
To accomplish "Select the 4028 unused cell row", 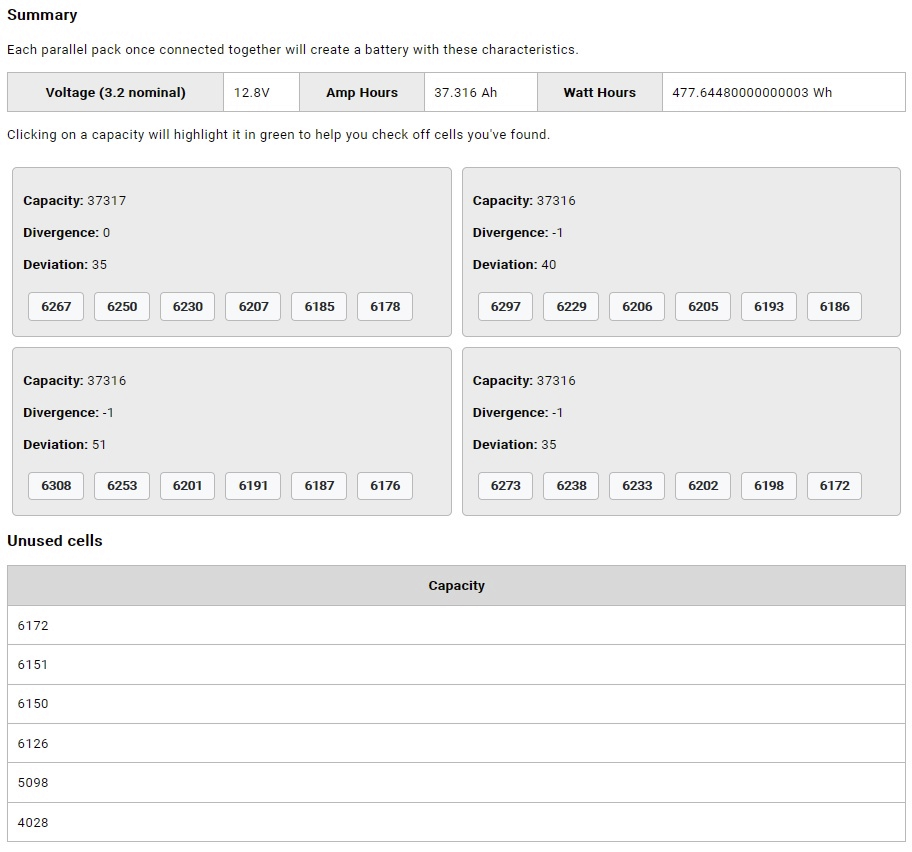I will coord(456,822).
